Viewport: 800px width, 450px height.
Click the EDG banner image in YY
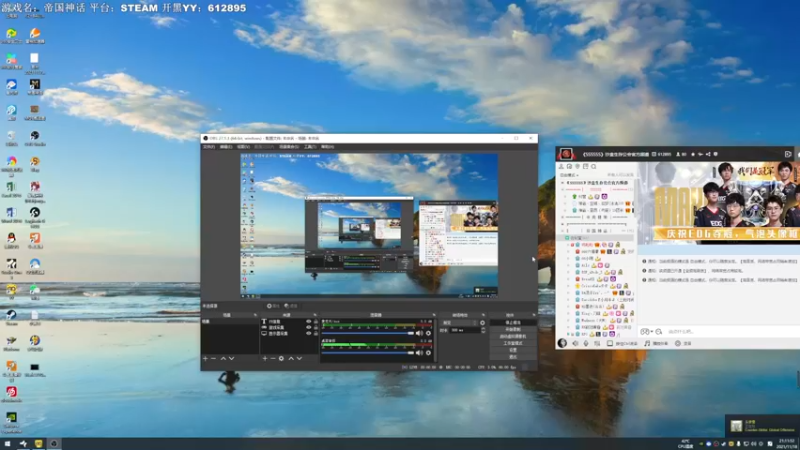click(x=719, y=203)
